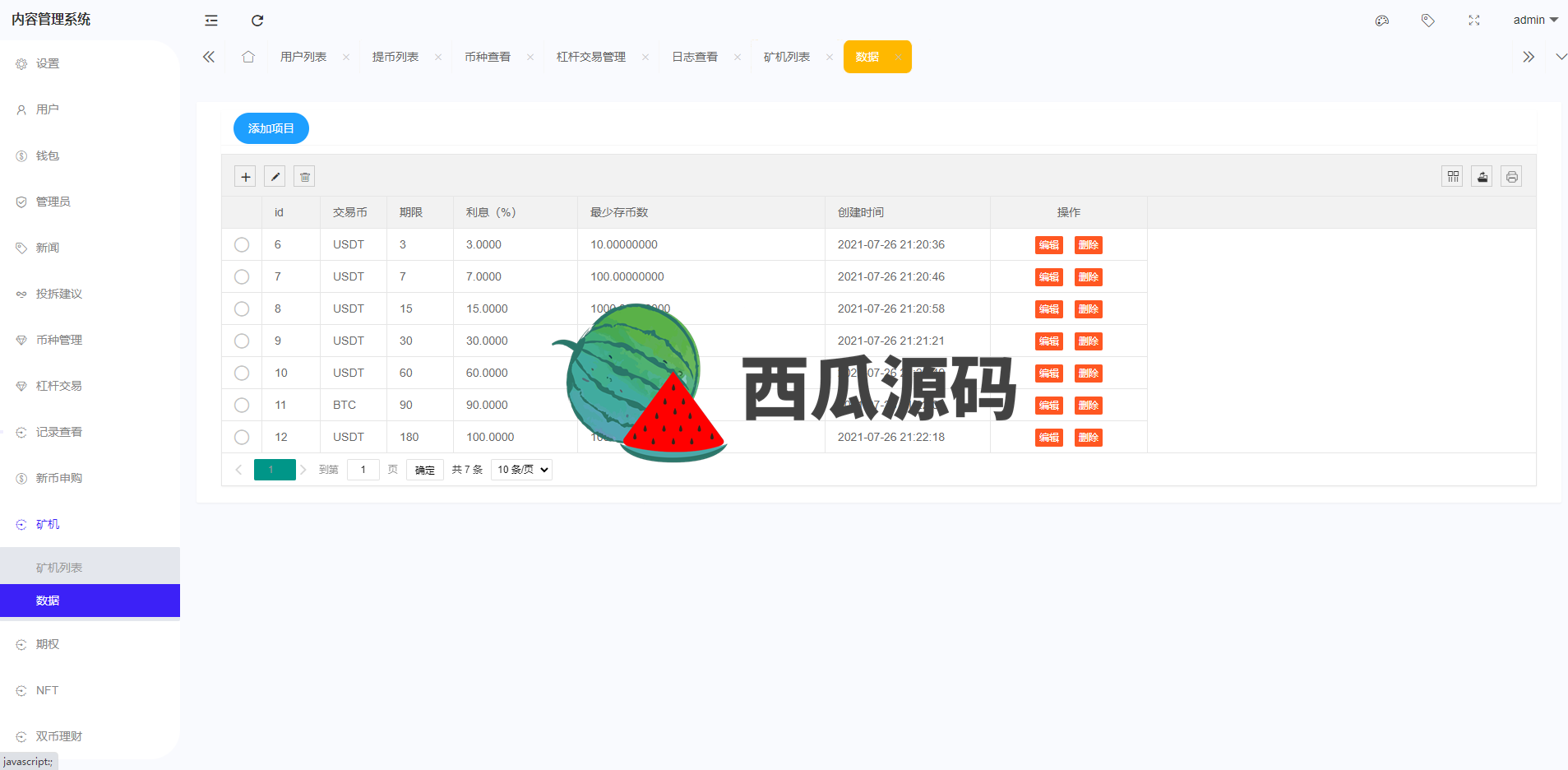Click 删除 for row id 6

(x=1089, y=244)
